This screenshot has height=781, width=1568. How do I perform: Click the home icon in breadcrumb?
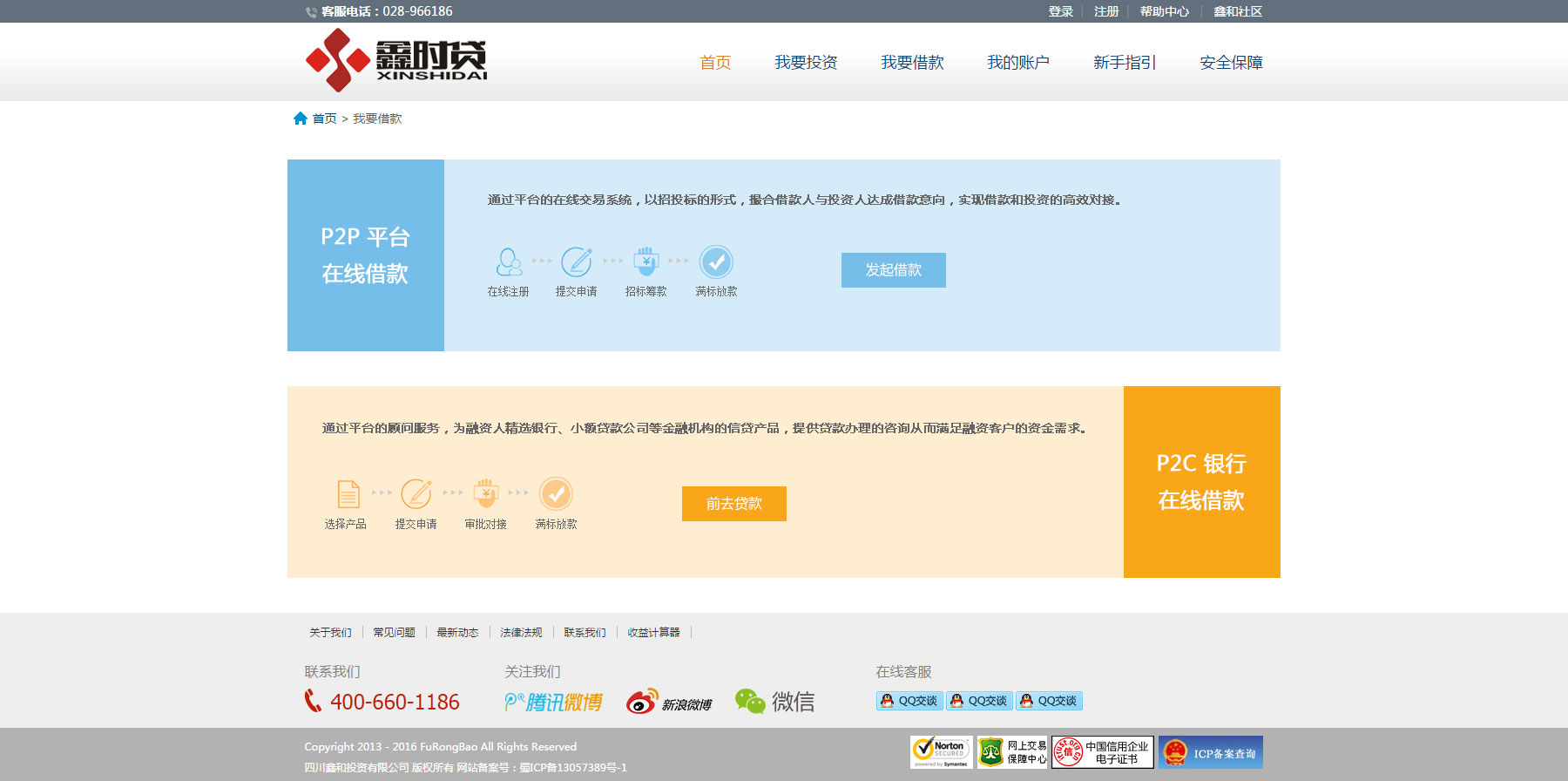coord(301,119)
